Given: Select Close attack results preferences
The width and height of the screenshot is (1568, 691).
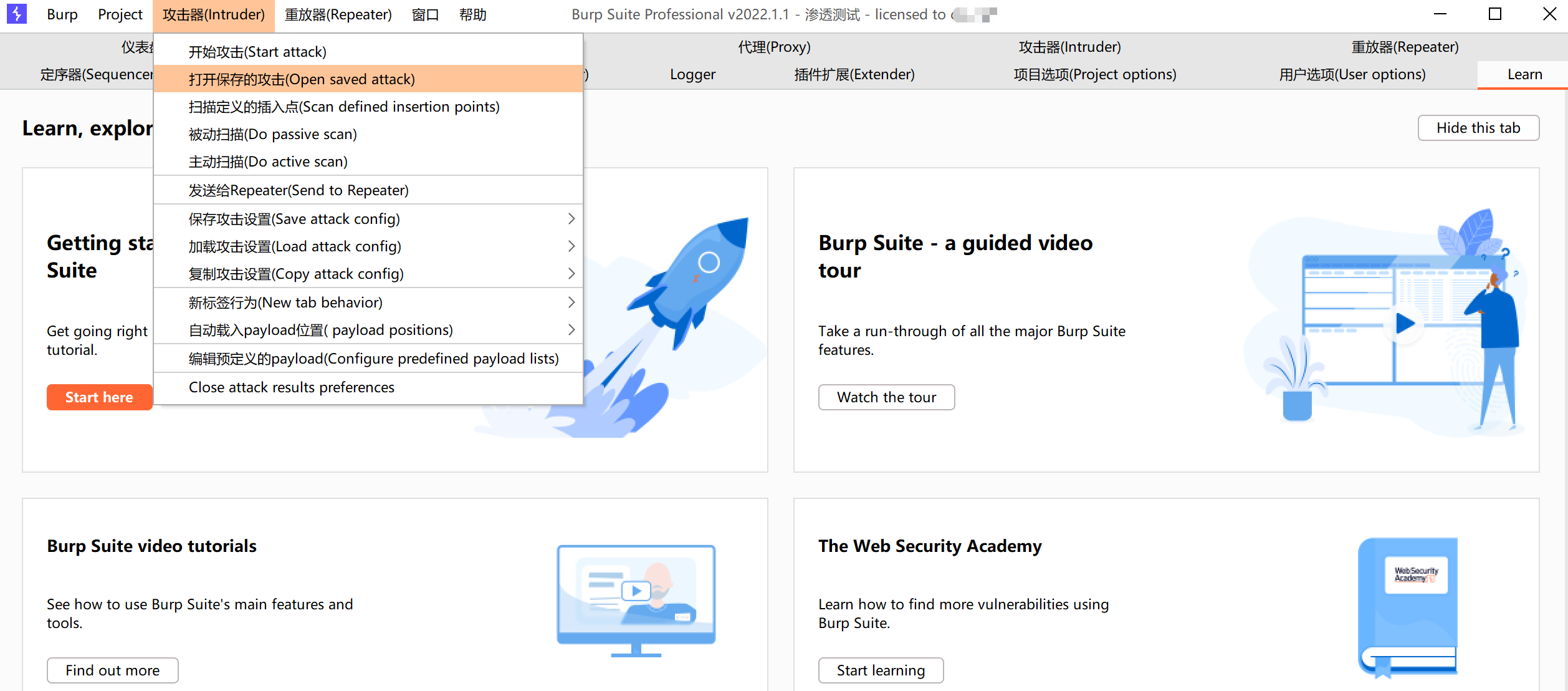Looking at the screenshot, I should click(368, 387).
